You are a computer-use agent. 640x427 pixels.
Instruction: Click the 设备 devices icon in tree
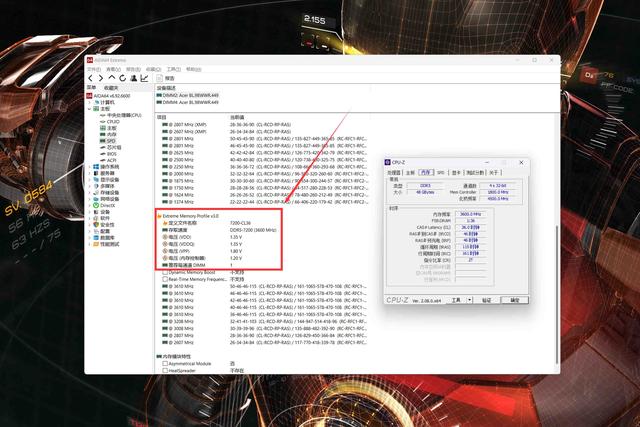pos(96,212)
